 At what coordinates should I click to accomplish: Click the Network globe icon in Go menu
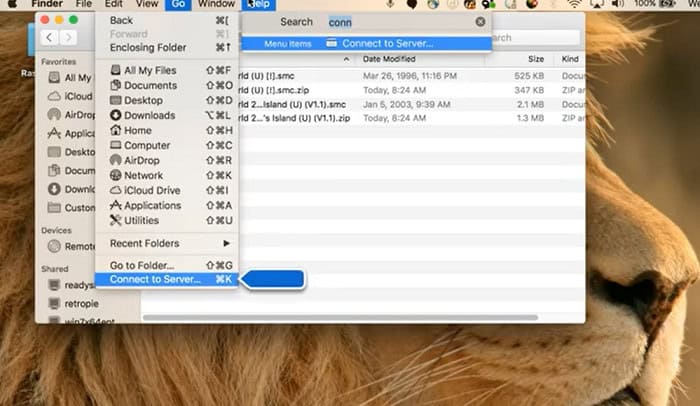(x=116, y=175)
